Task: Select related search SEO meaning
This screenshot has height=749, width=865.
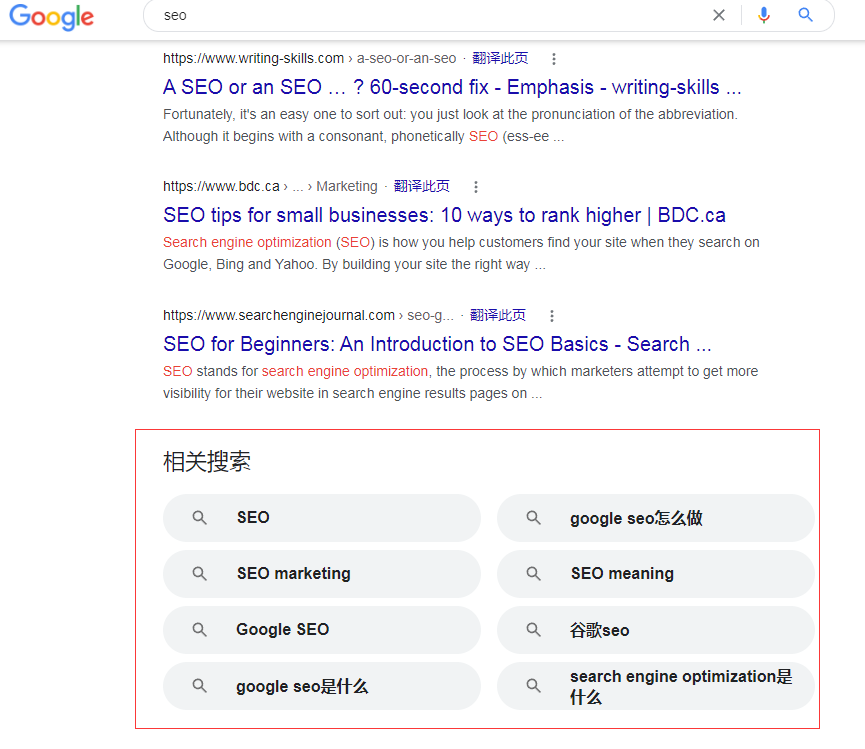Action: (656, 574)
